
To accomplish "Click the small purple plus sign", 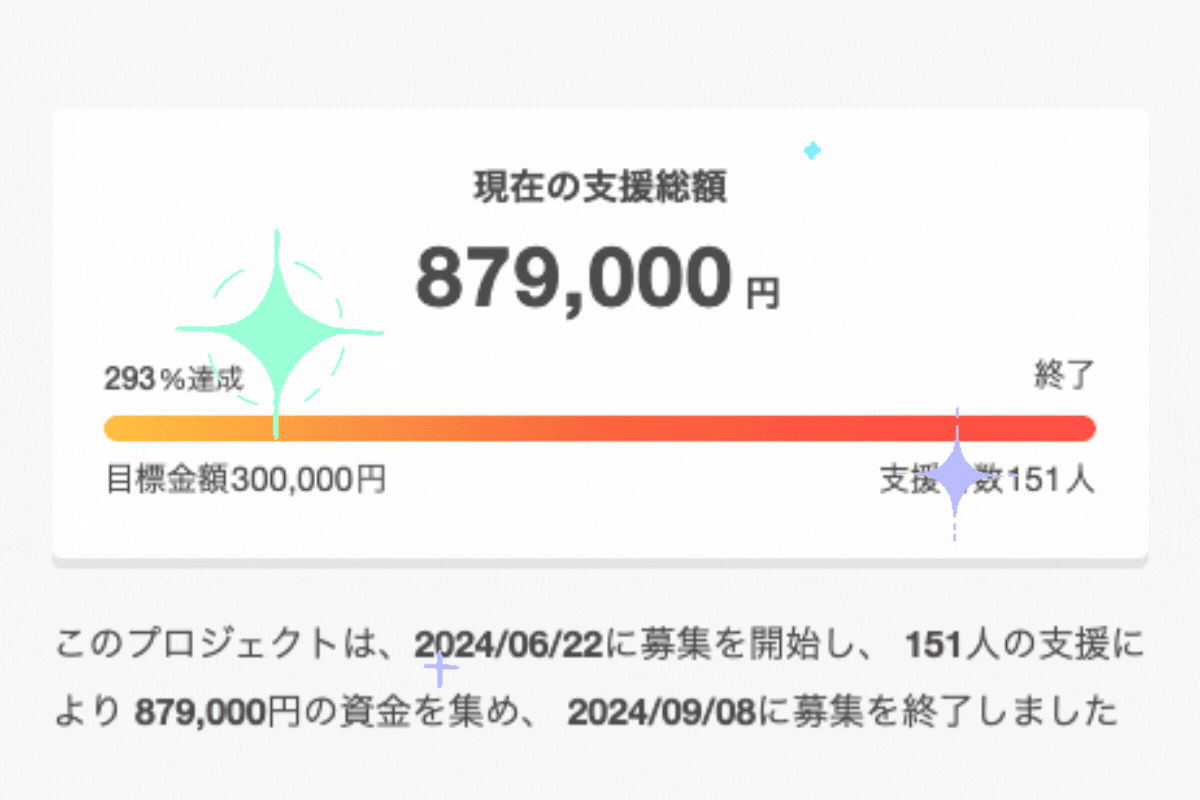I will click(440, 667).
